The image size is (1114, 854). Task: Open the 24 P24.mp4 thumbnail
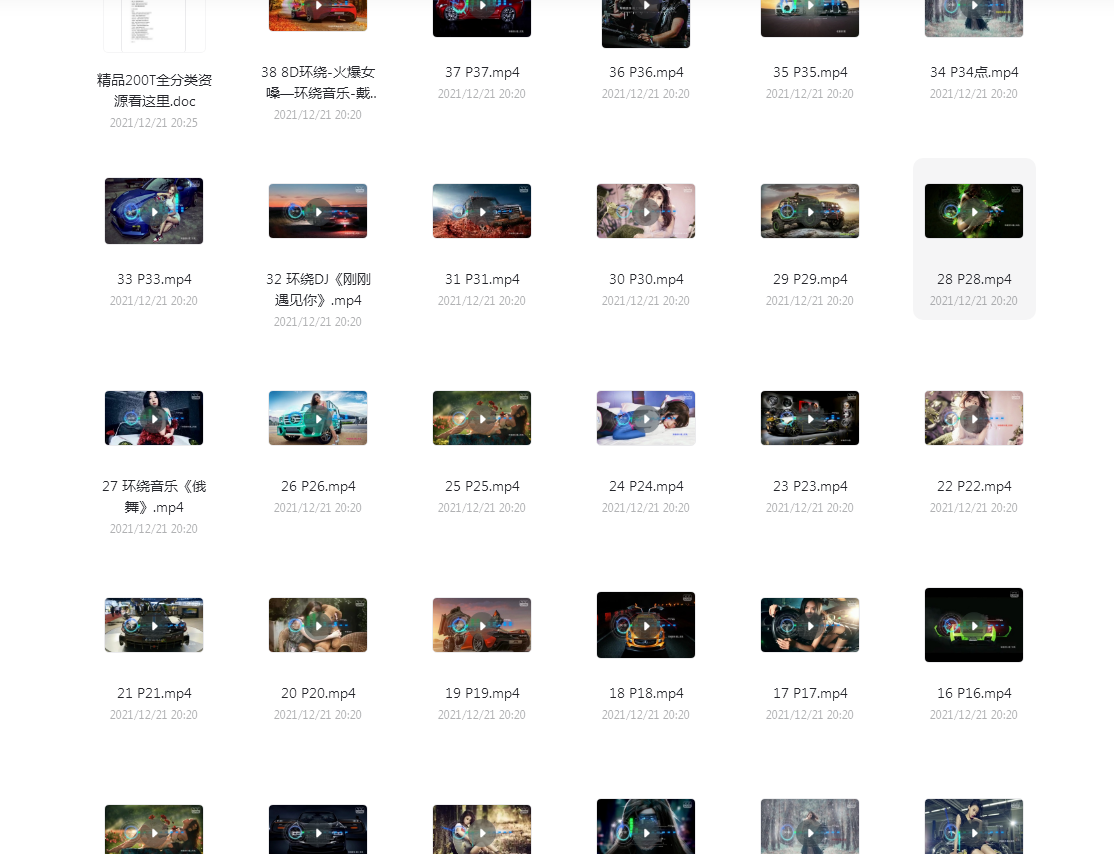coord(646,418)
